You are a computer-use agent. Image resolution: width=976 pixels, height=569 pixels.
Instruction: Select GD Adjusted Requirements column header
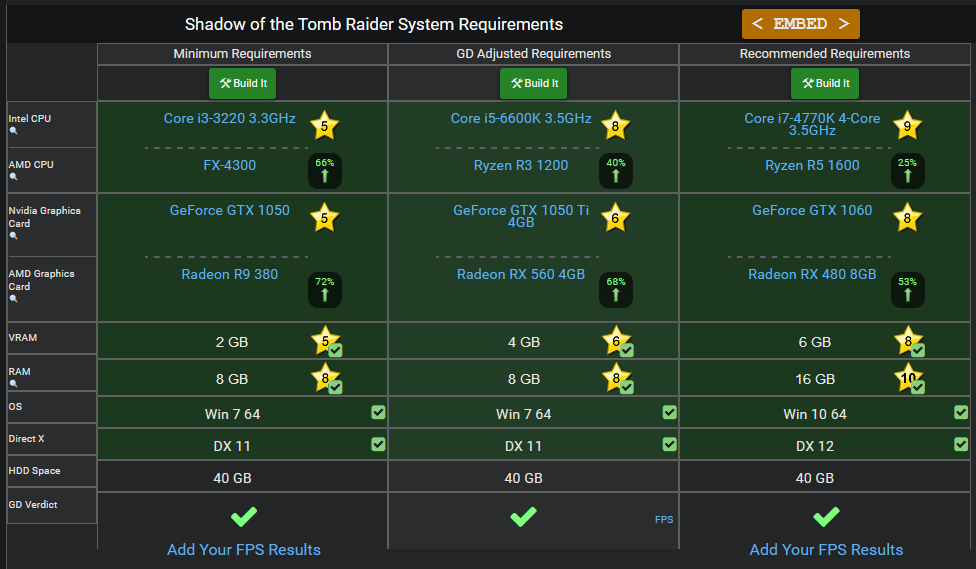click(533, 54)
